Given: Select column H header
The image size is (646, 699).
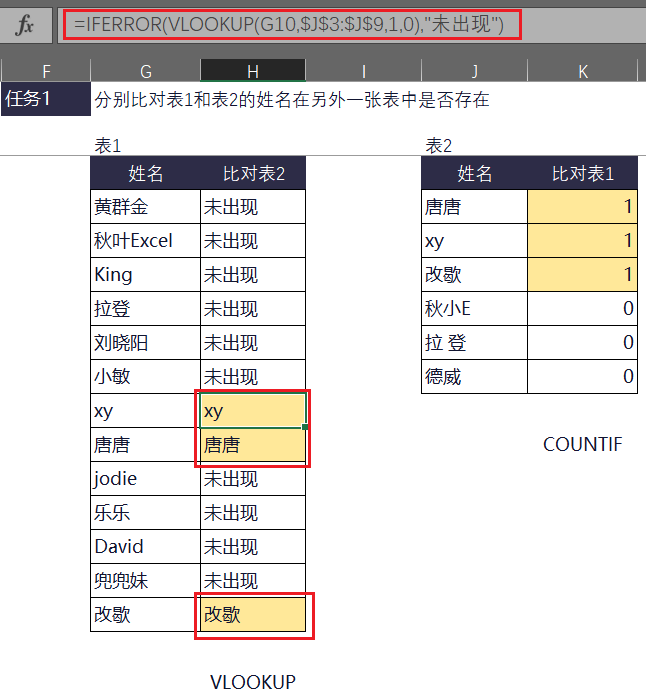Looking at the screenshot, I should click(253, 71).
